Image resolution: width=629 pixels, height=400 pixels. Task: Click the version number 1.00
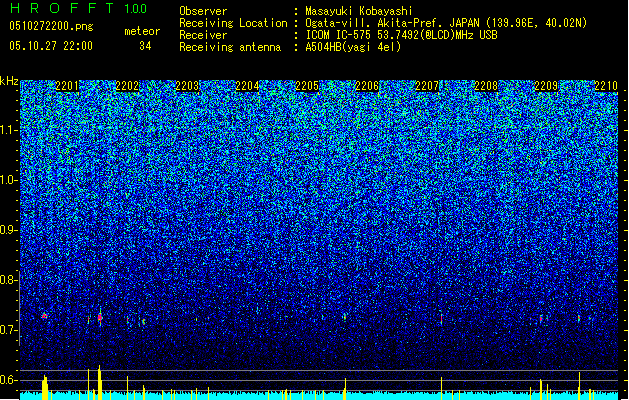135,9
